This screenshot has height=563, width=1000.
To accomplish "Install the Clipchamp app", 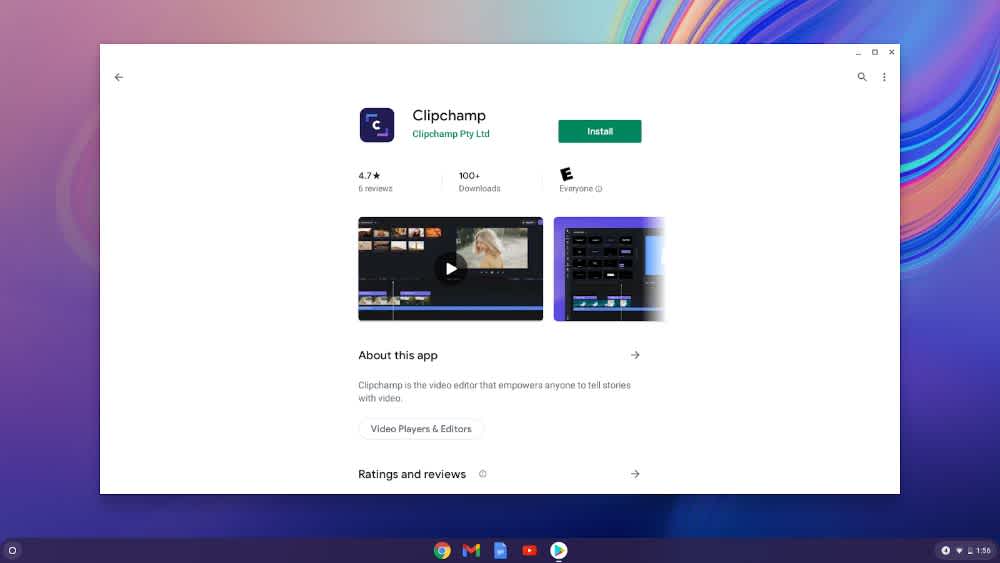I will [x=599, y=131].
